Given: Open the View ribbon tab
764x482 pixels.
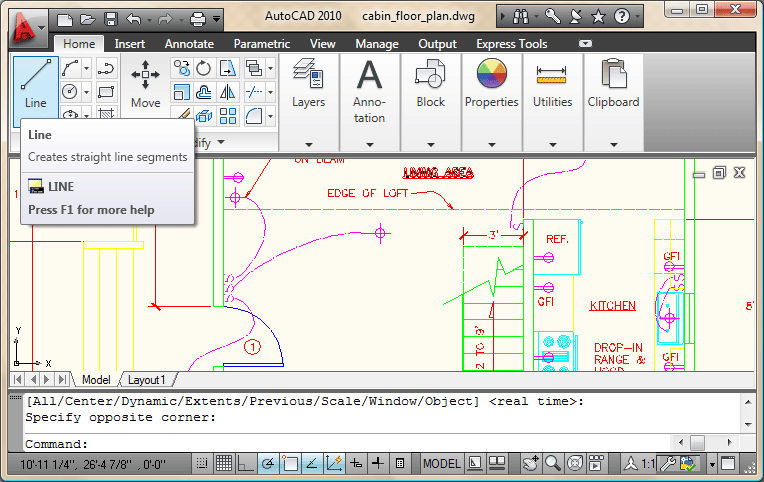Looking at the screenshot, I should click(x=323, y=44).
